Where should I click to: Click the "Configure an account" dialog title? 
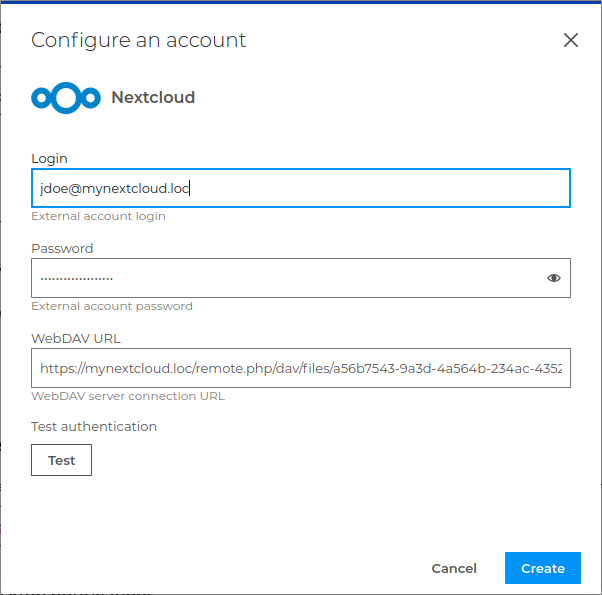[x=138, y=40]
